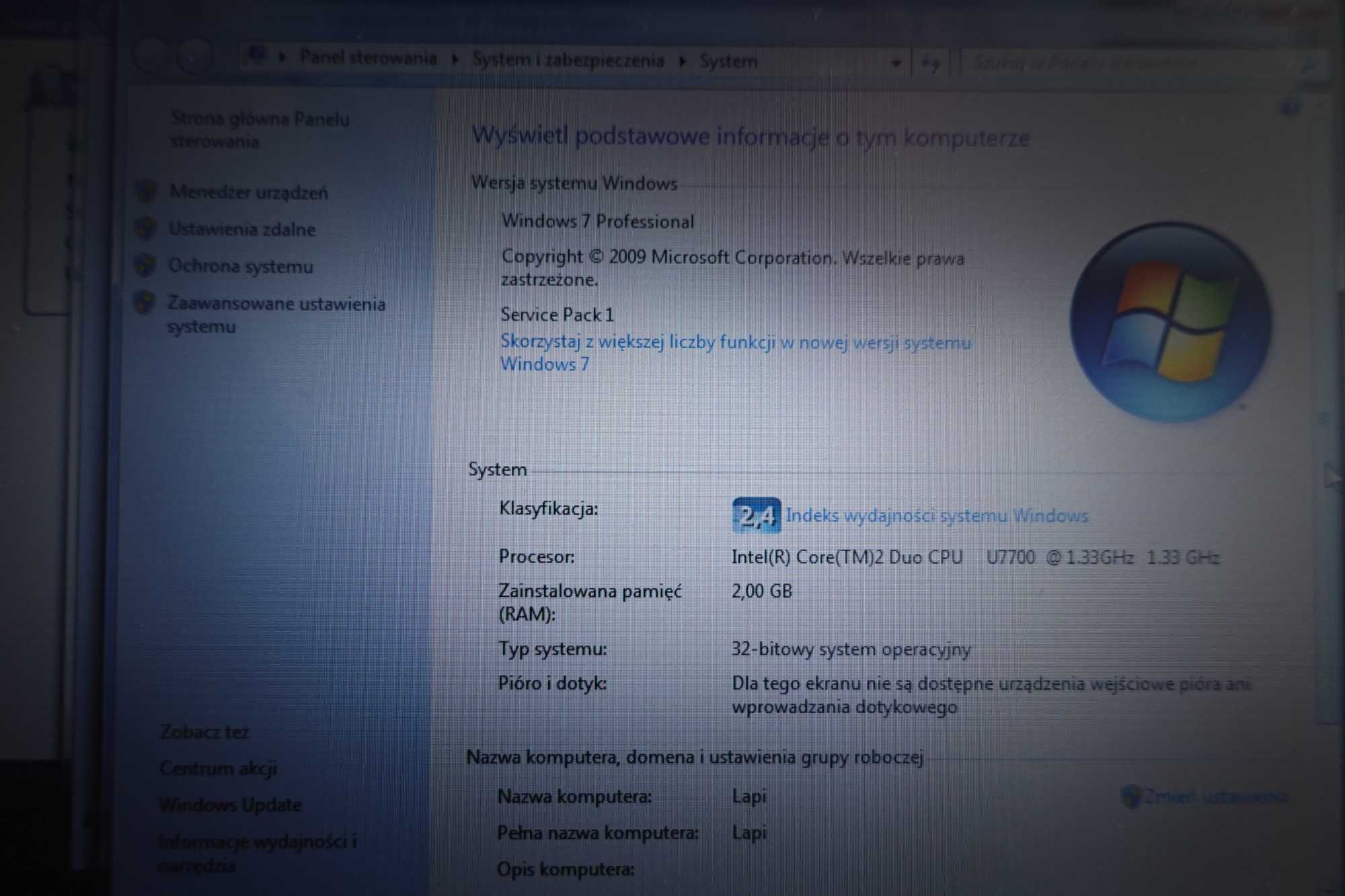Click the shield icon beside Menedżer urządzeń
This screenshot has width=1345, height=896.
pos(146,192)
